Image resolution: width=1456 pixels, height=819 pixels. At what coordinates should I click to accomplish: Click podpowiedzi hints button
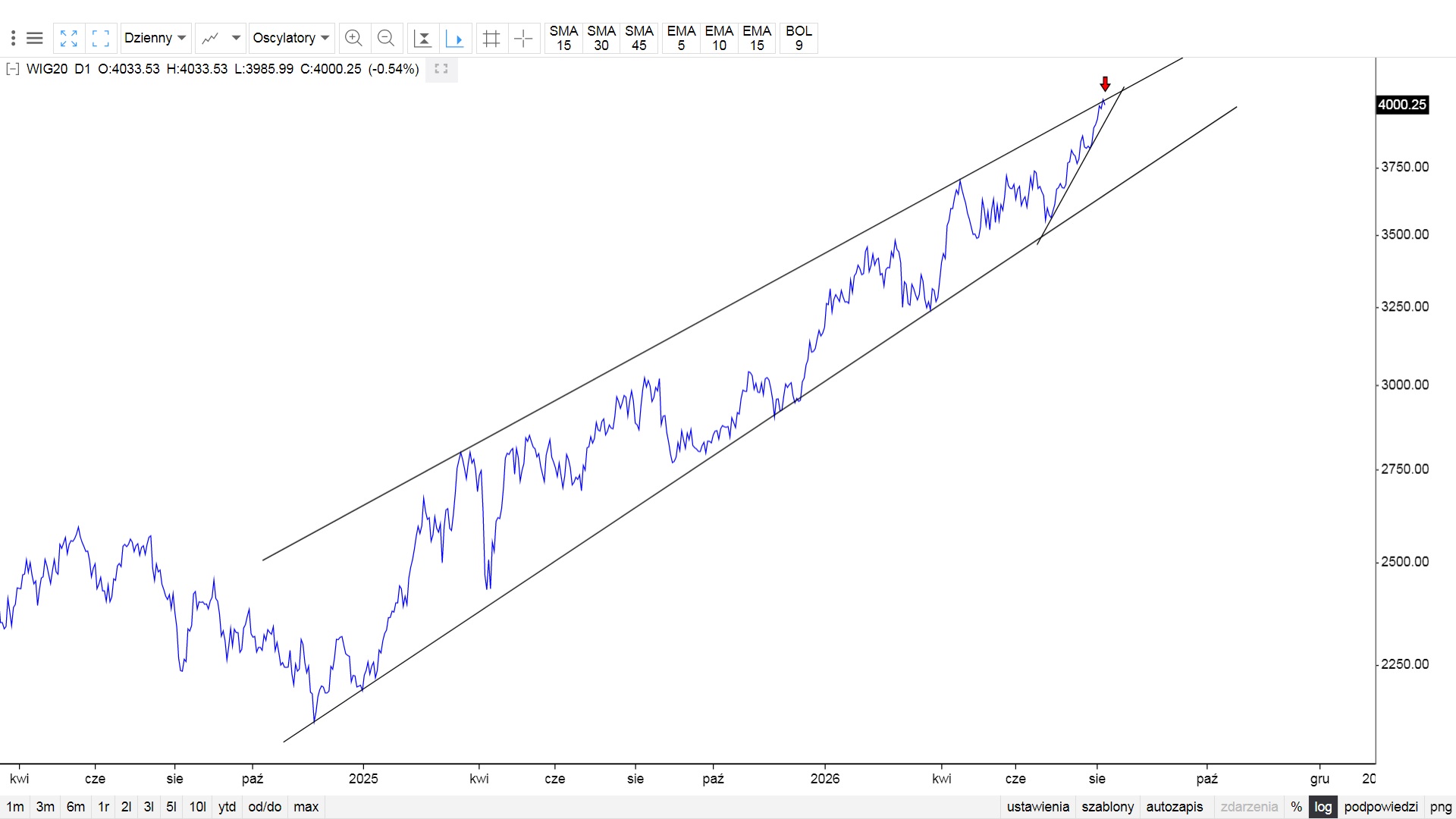(1381, 807)
